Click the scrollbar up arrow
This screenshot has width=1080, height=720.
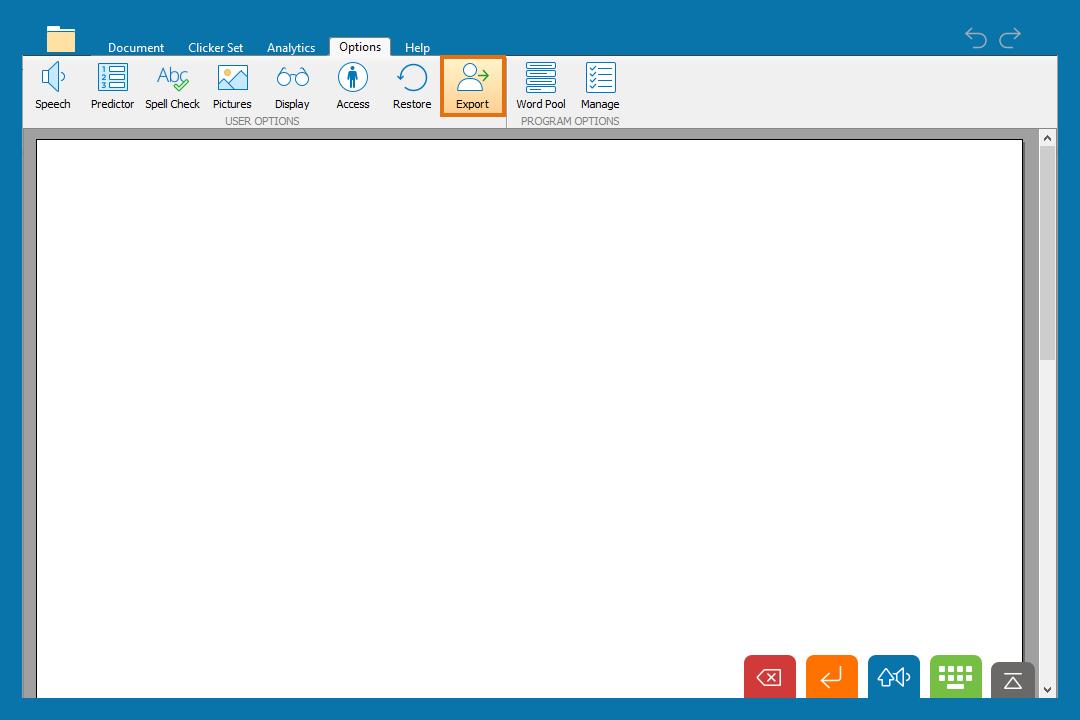pos(1047,138)
